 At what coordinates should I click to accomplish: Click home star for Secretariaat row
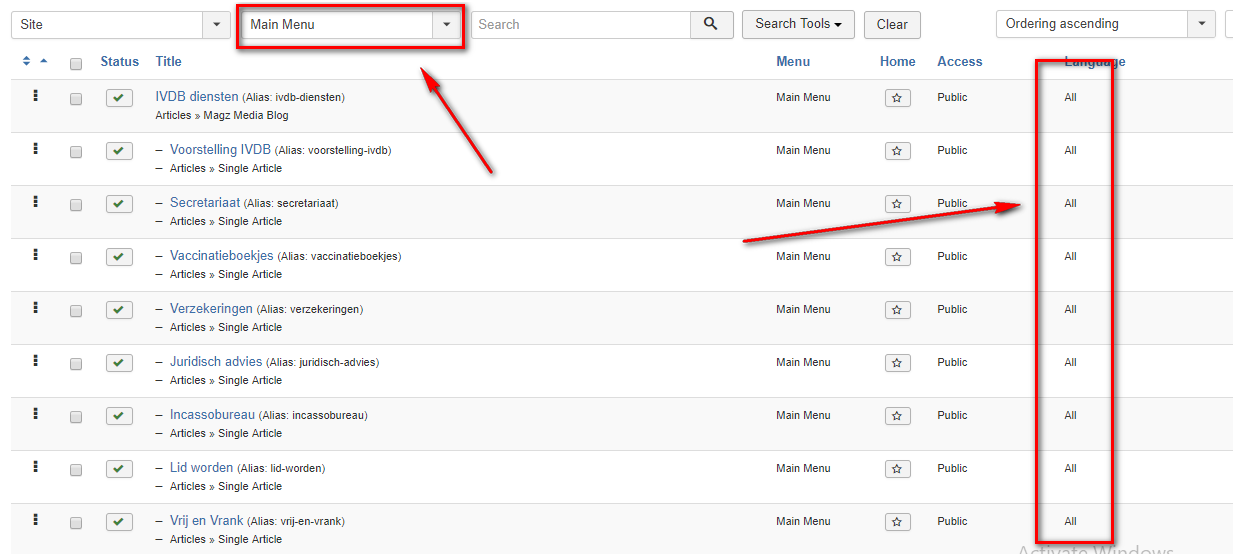click(x=897, y=204)
